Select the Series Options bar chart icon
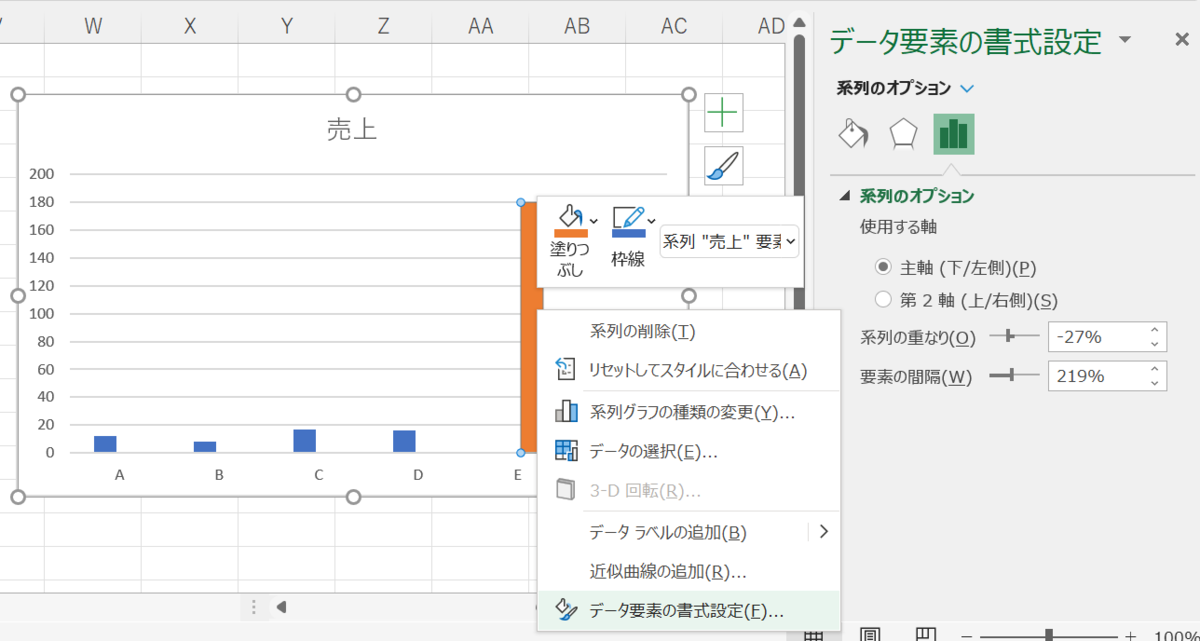This screenshot has height=641, width=1200. tap(953, 133)
